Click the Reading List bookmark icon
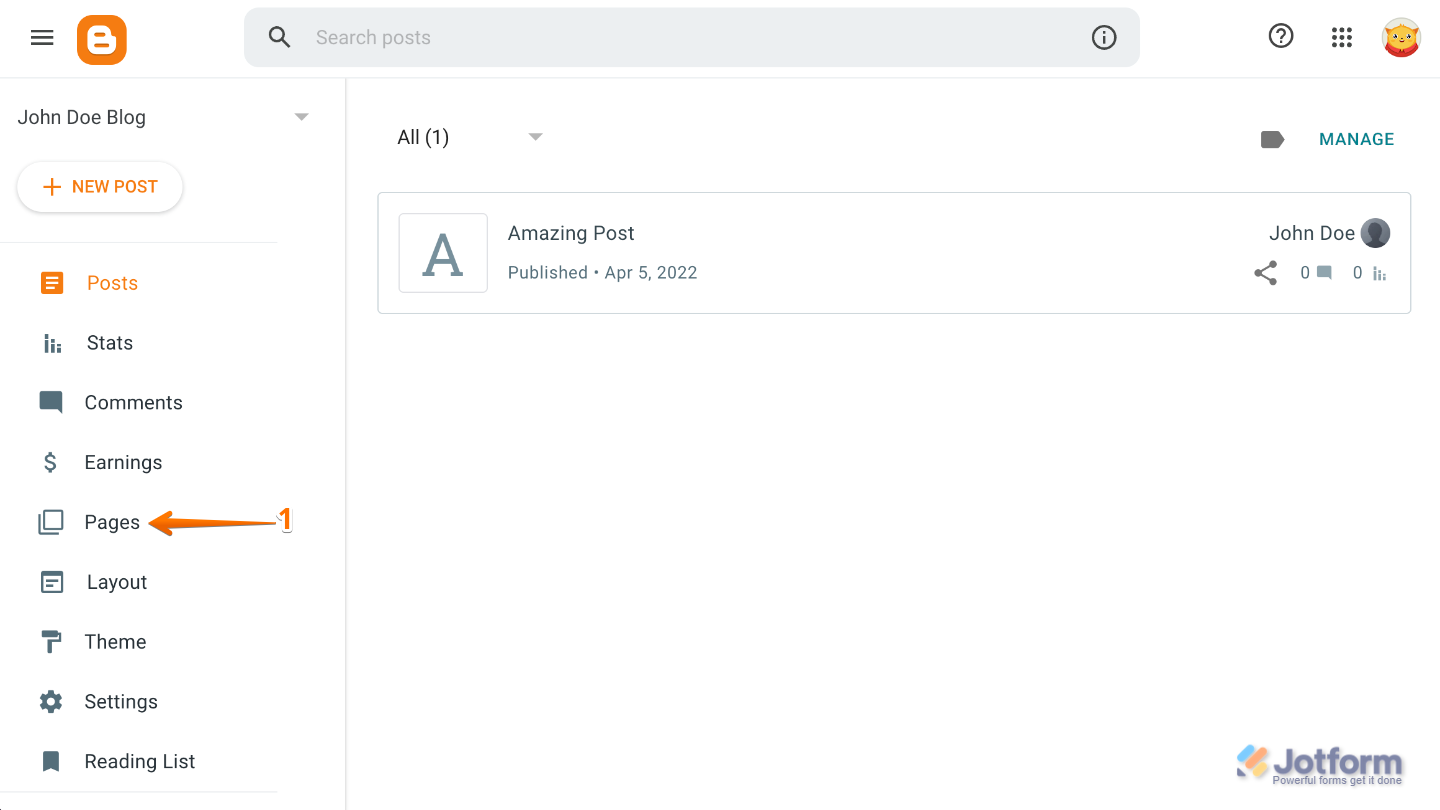 [x=51, y=762]
